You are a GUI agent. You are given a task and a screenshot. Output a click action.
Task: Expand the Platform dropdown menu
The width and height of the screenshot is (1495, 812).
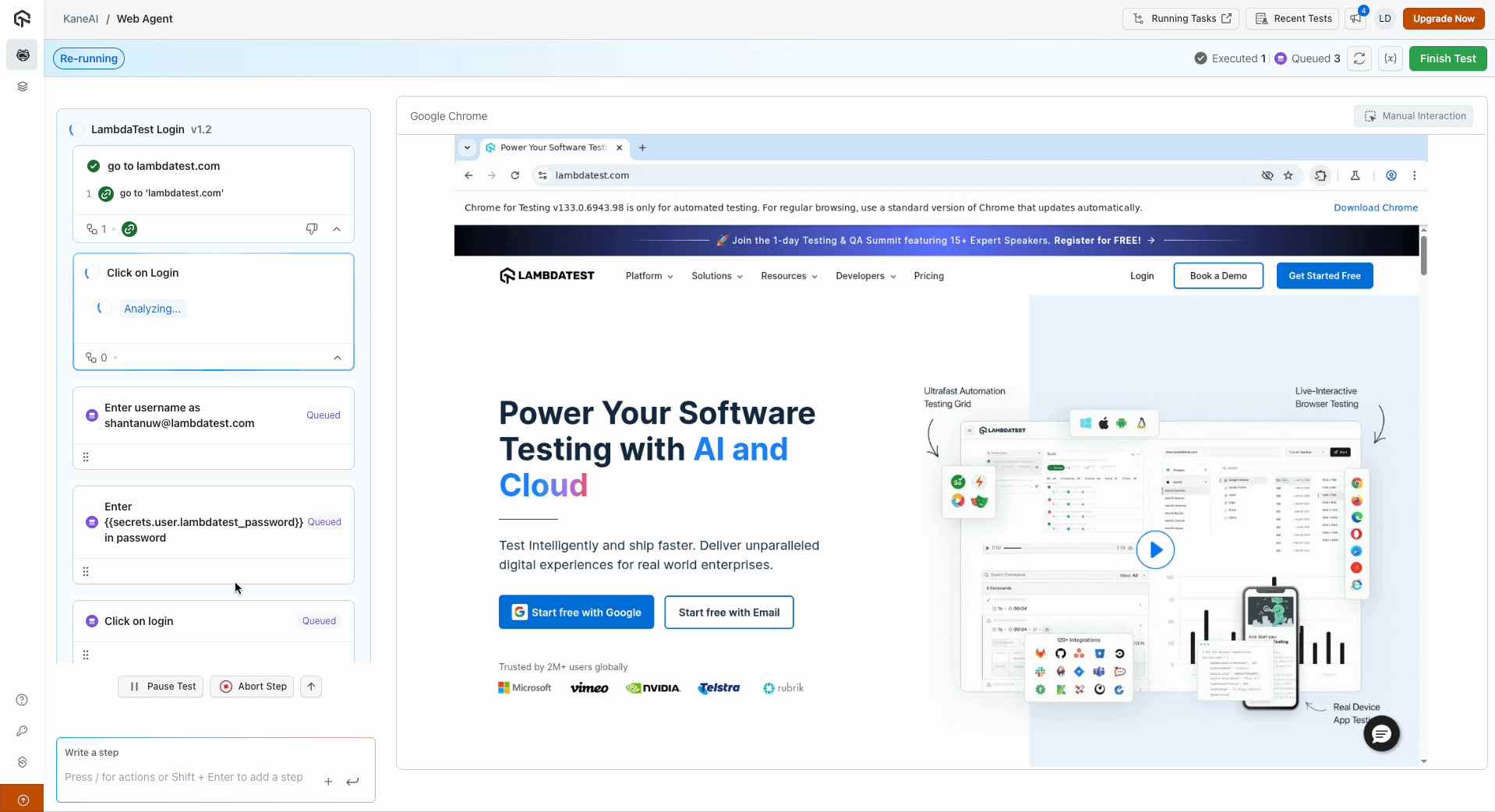tap(649, 276)
